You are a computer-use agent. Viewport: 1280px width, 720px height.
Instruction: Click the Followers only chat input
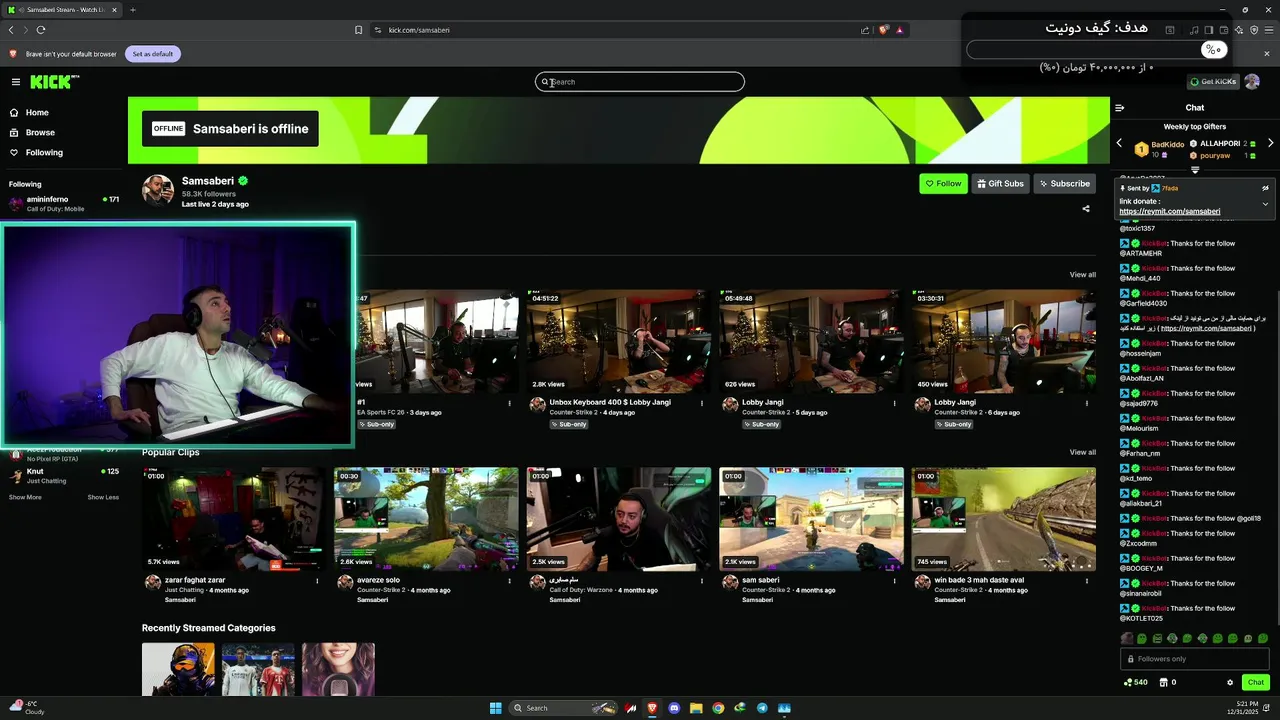pyautogui.click(x=1195, y=659)
